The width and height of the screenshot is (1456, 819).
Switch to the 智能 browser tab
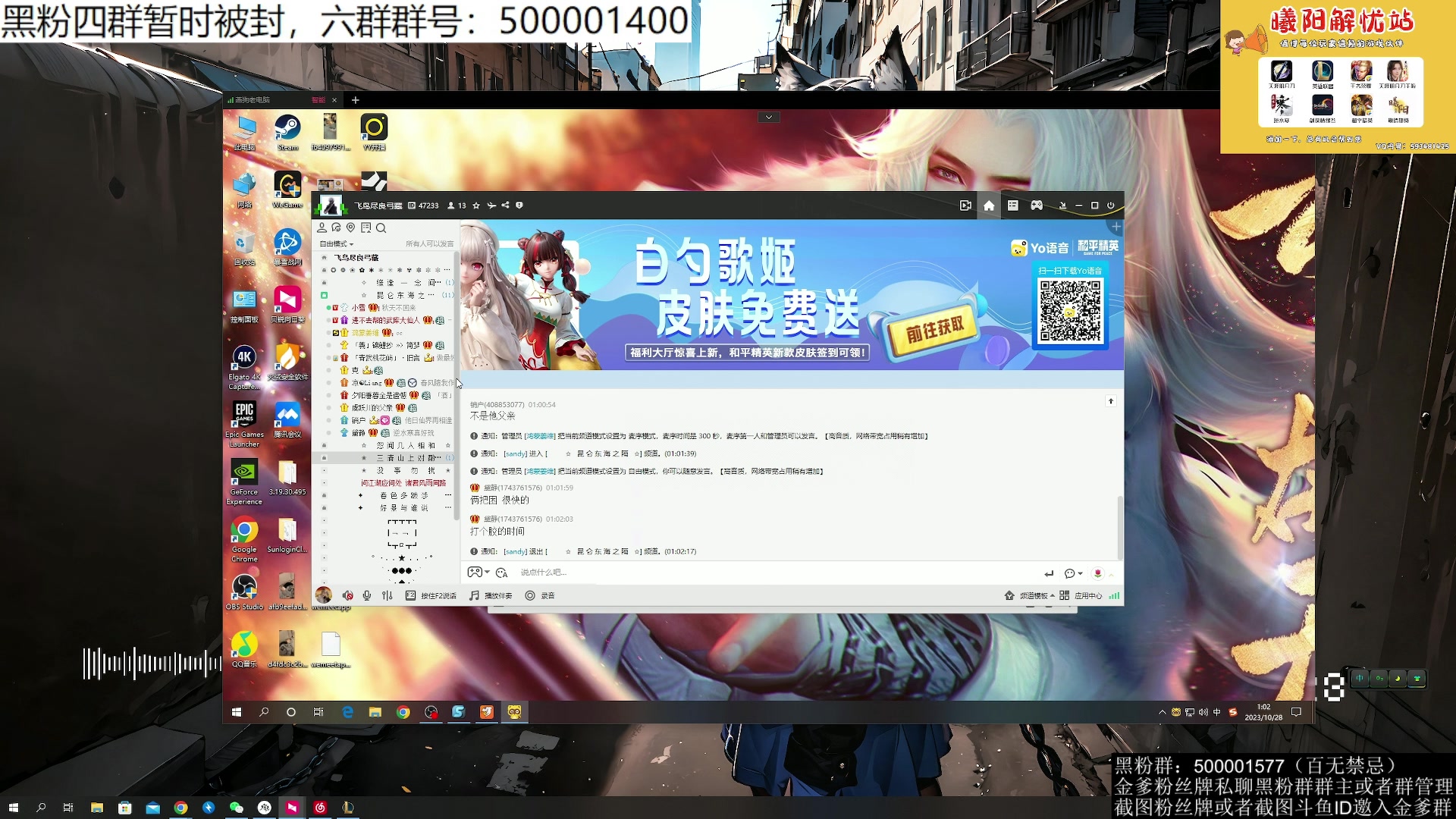[317, 99]
